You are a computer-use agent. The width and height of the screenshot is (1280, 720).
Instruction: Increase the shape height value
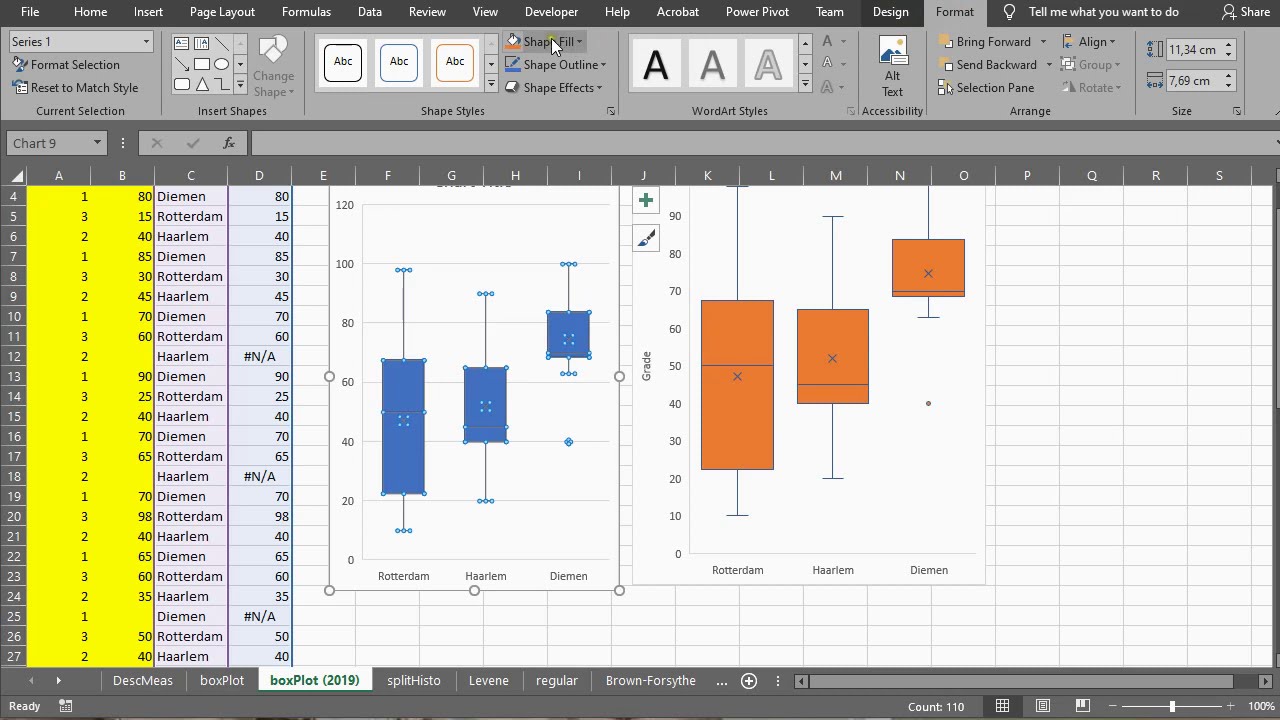click(1229, 45)
